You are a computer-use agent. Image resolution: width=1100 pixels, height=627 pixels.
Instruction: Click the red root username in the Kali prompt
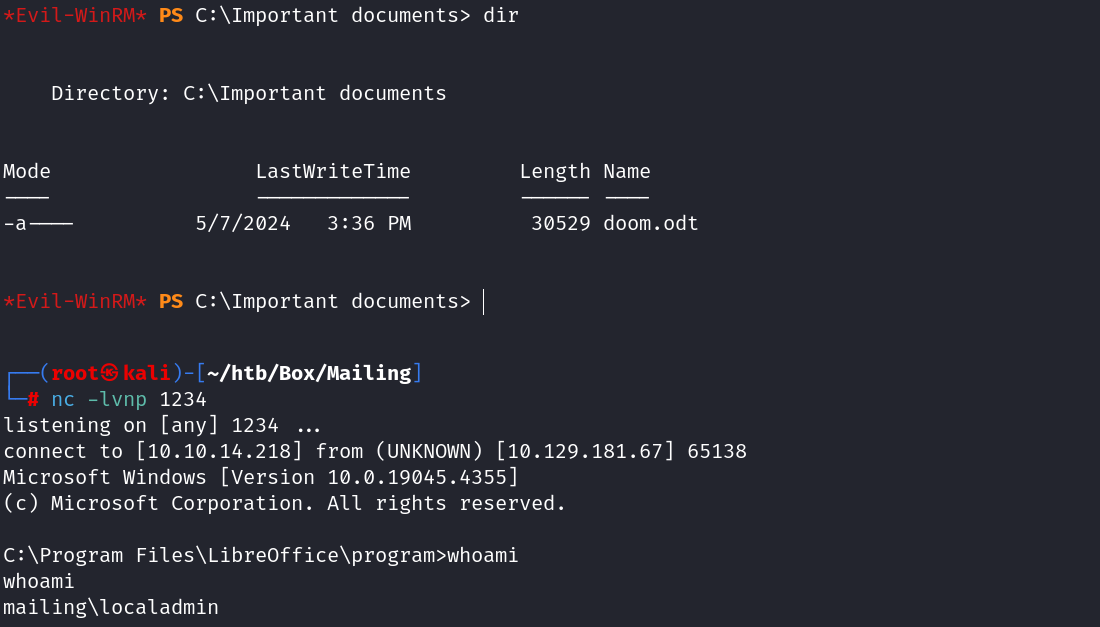(x=75, y=373)
